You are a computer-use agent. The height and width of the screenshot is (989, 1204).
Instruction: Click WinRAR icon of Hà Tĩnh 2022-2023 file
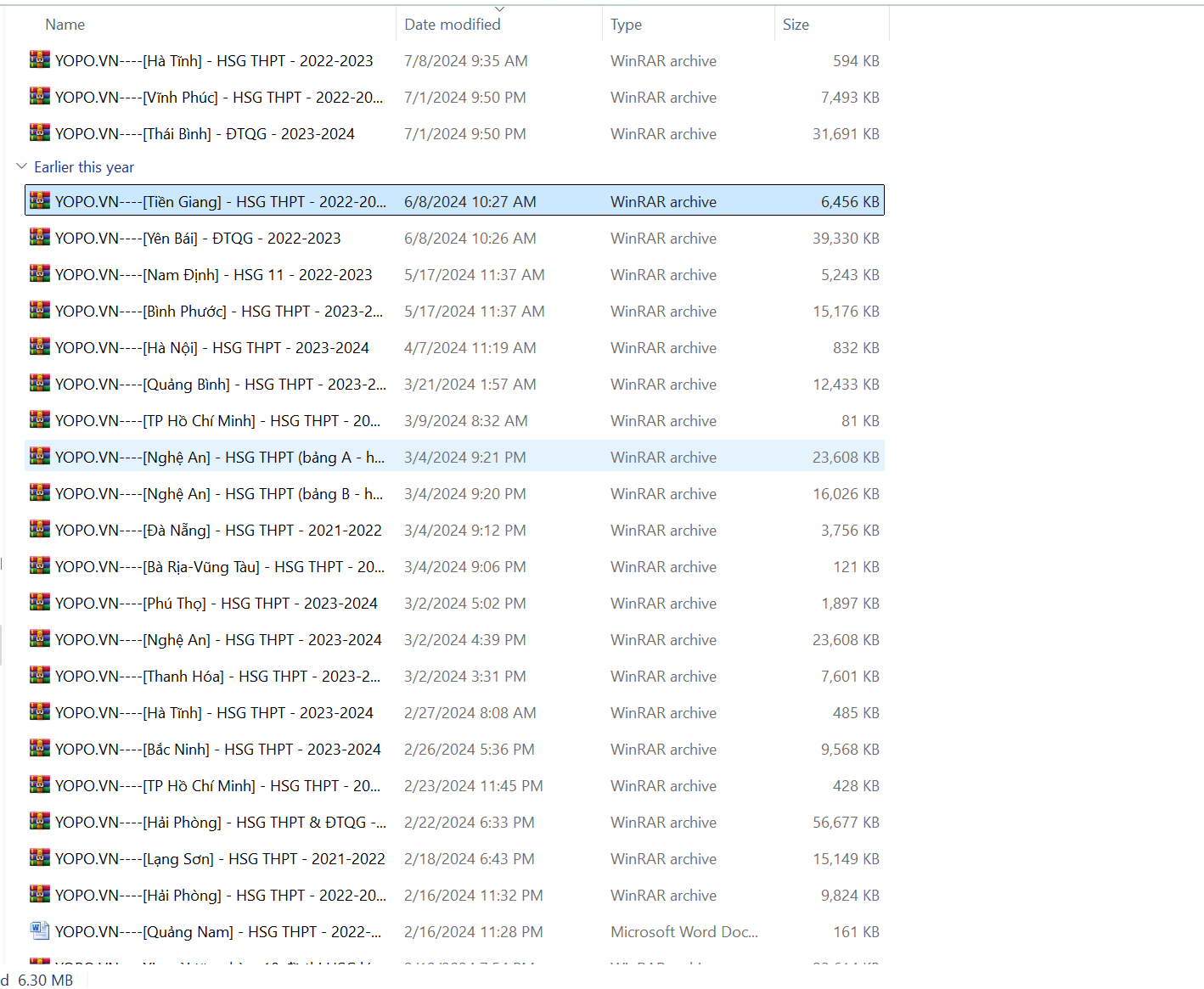coord(40,59)
